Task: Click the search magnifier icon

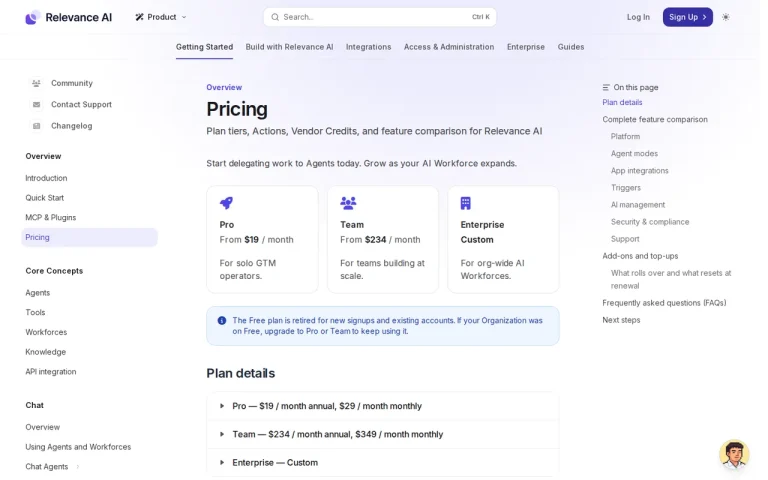Action: pyautogui.click(x=275, y=17)
